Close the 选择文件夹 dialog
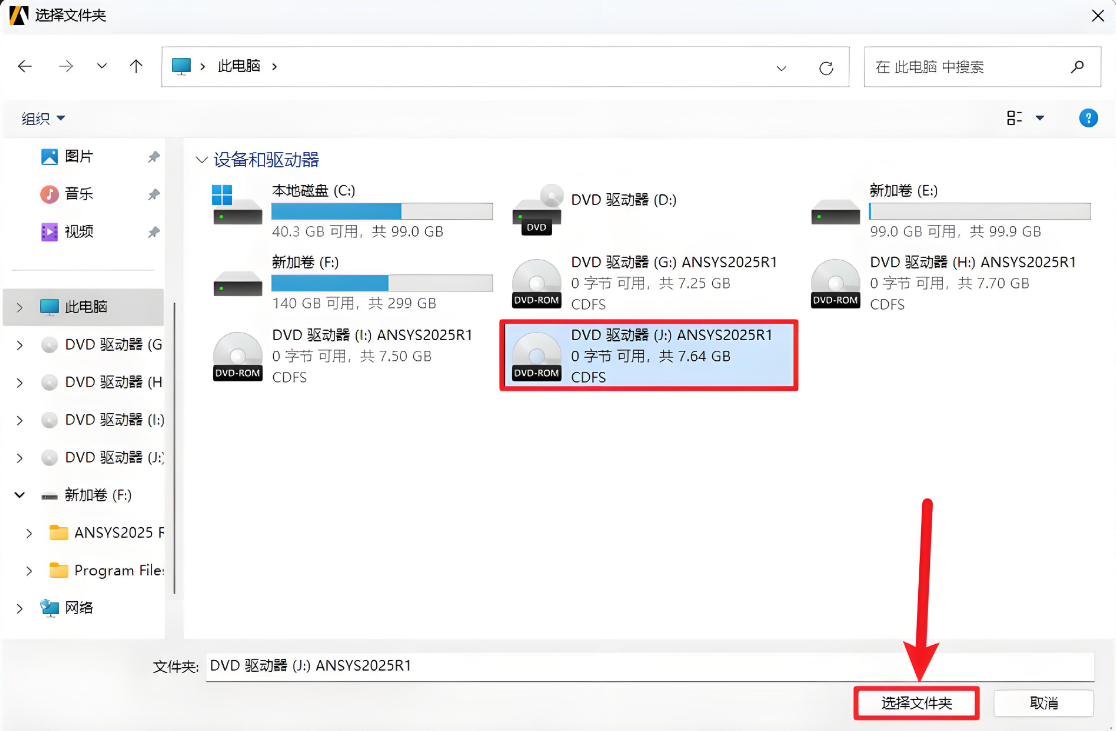 pyautogui.click(x=1097, y=15)
